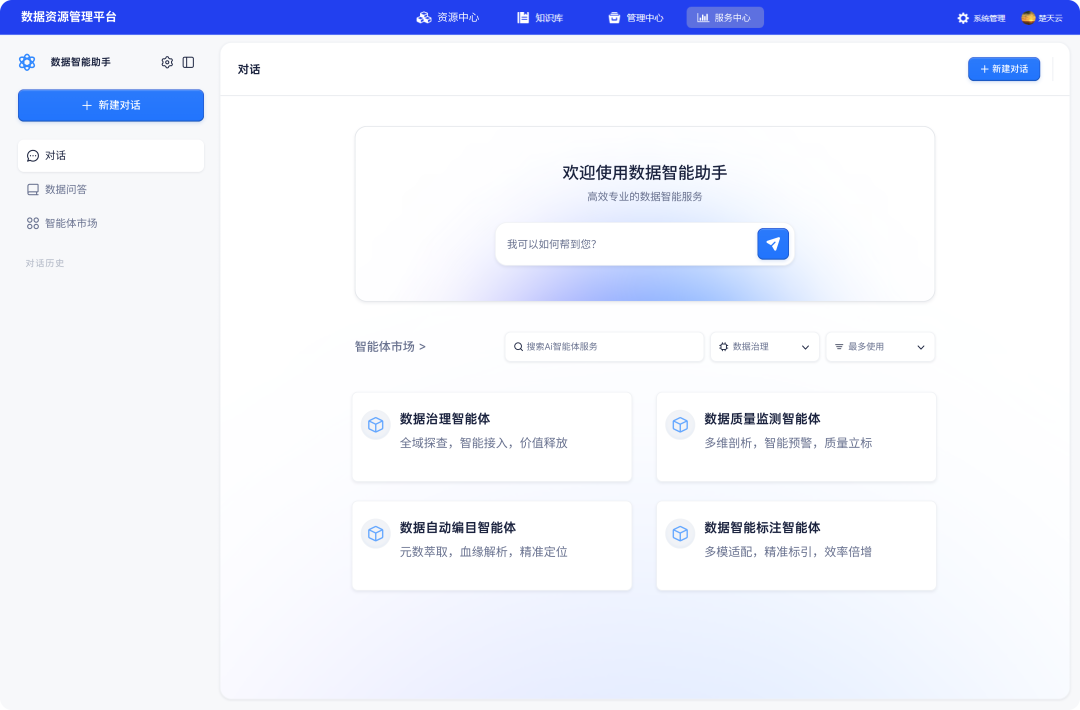Image resolution: width=1080 pixels, height=710 pixels.
Task: Click the 数据资源管理平台 title
Action: [x=69, y=17]
